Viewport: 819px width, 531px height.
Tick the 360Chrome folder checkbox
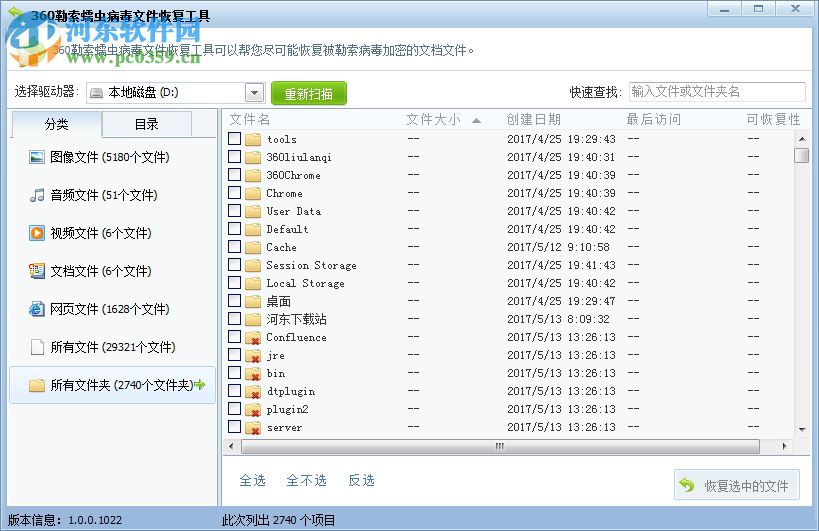coord(235,174)
